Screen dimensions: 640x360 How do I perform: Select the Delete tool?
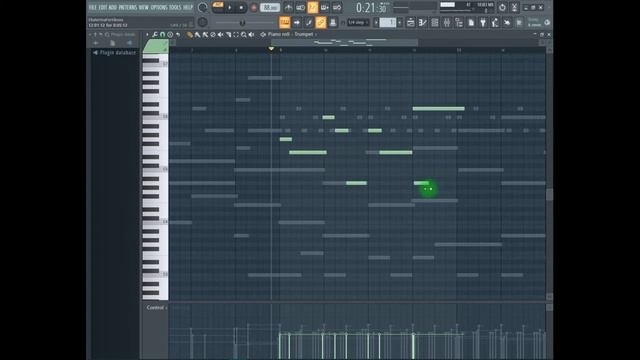(x=213, y=35)
